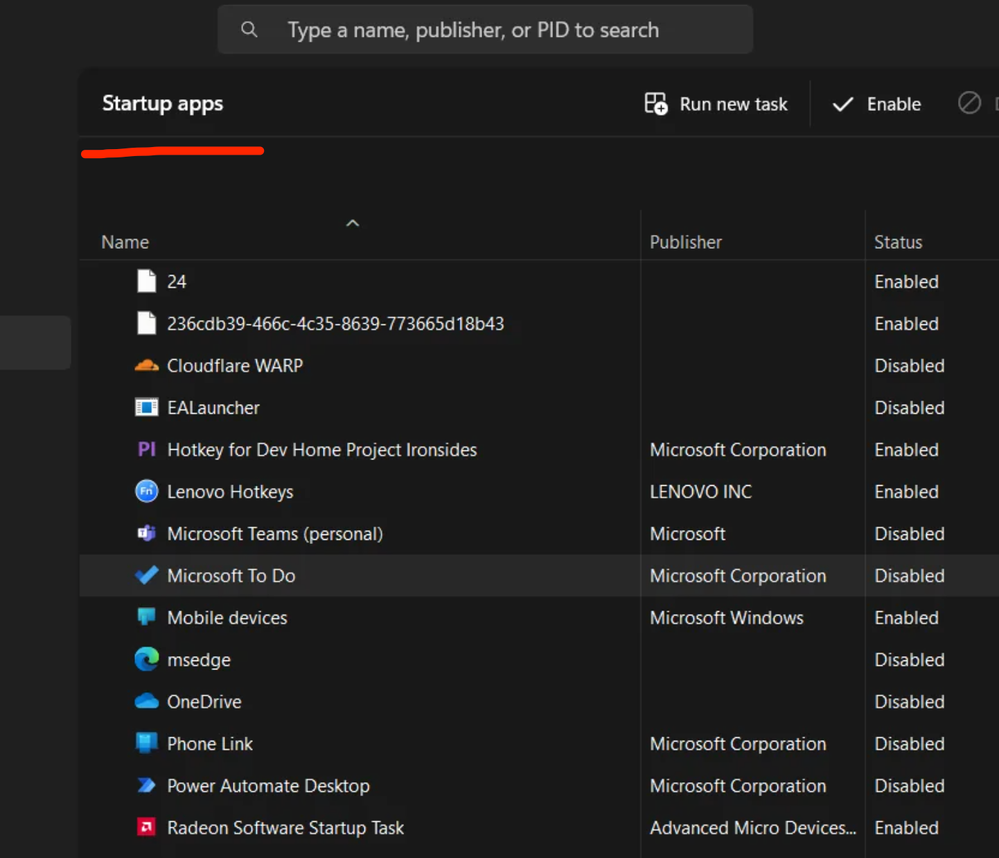
Task: Click the search magnifier icon
Action: [249, 29]
